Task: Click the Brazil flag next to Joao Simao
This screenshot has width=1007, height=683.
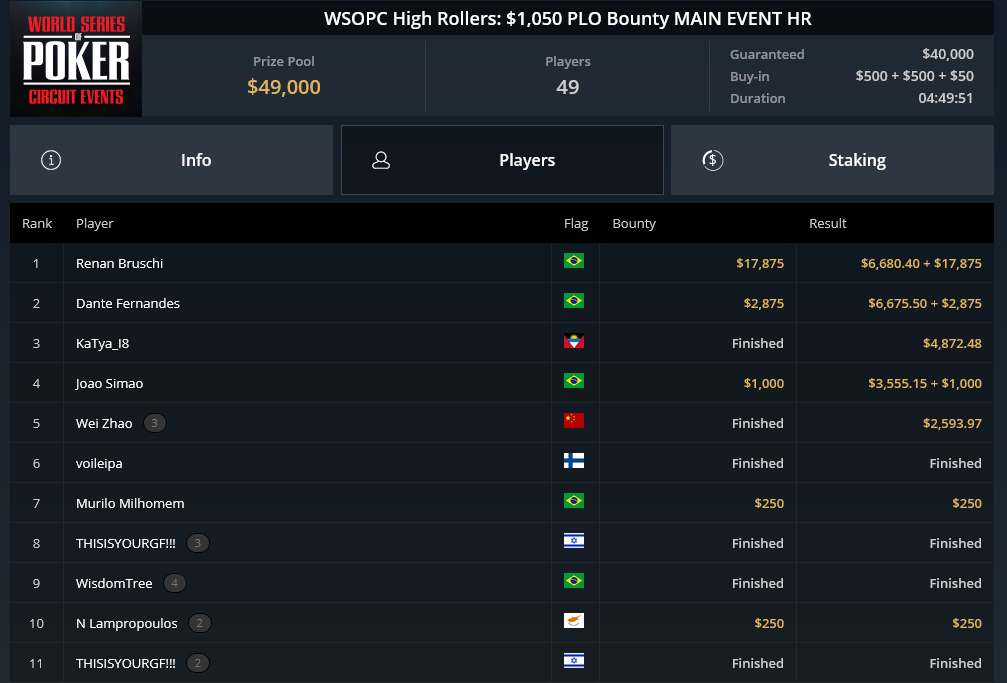Action: coord(574,381)
